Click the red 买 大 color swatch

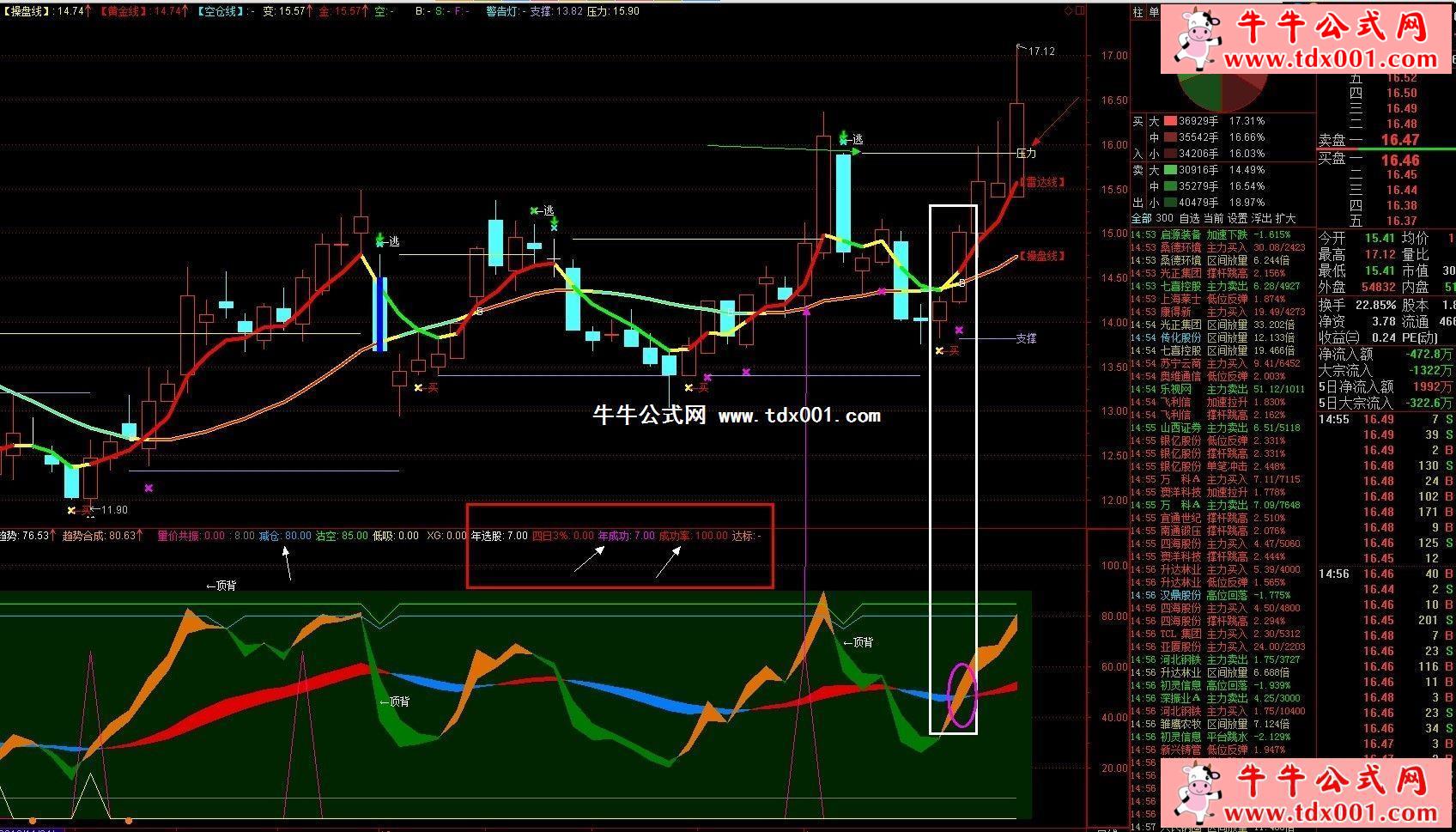click(1170, 121)
